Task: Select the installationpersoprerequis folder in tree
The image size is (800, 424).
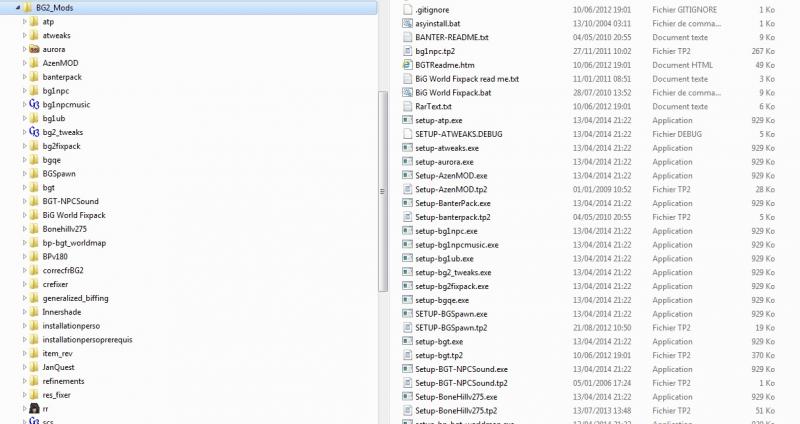Action: [87, 339]
